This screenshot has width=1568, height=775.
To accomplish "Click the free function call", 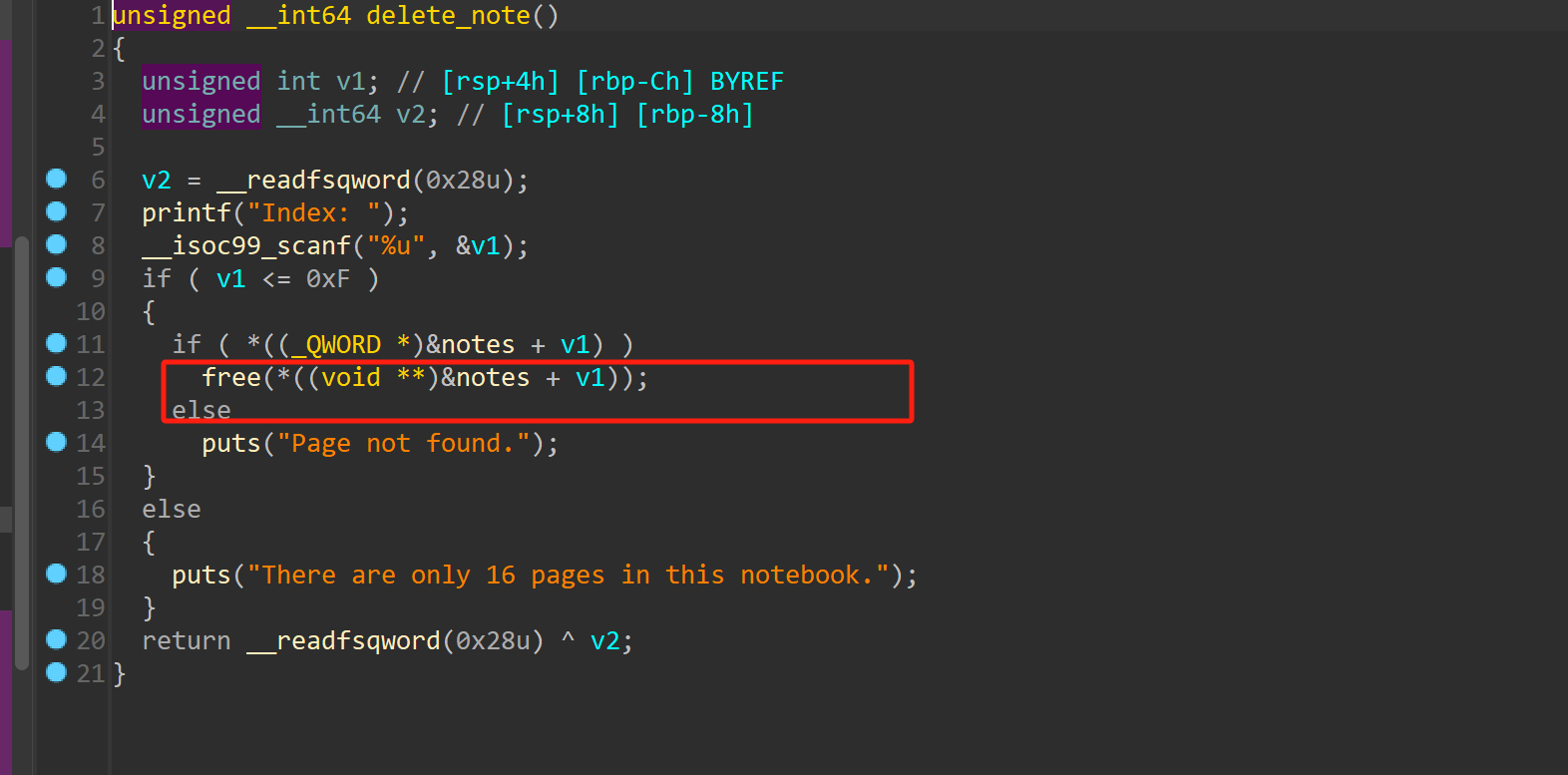I will click(231, 378).
